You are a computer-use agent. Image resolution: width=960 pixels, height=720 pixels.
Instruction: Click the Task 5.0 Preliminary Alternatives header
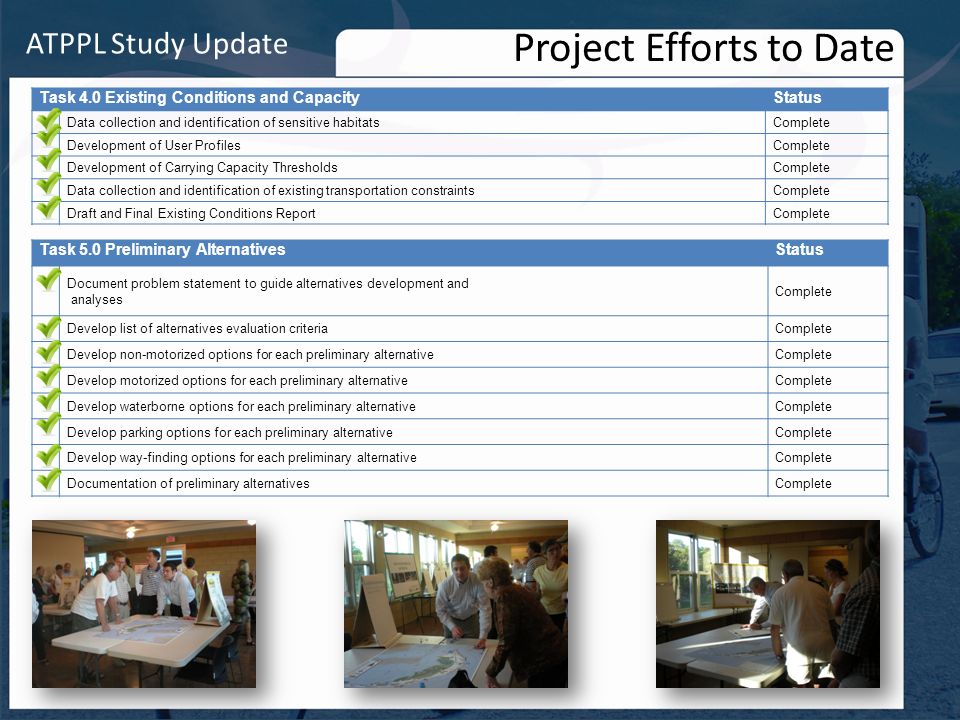click(x=163, y=249)
